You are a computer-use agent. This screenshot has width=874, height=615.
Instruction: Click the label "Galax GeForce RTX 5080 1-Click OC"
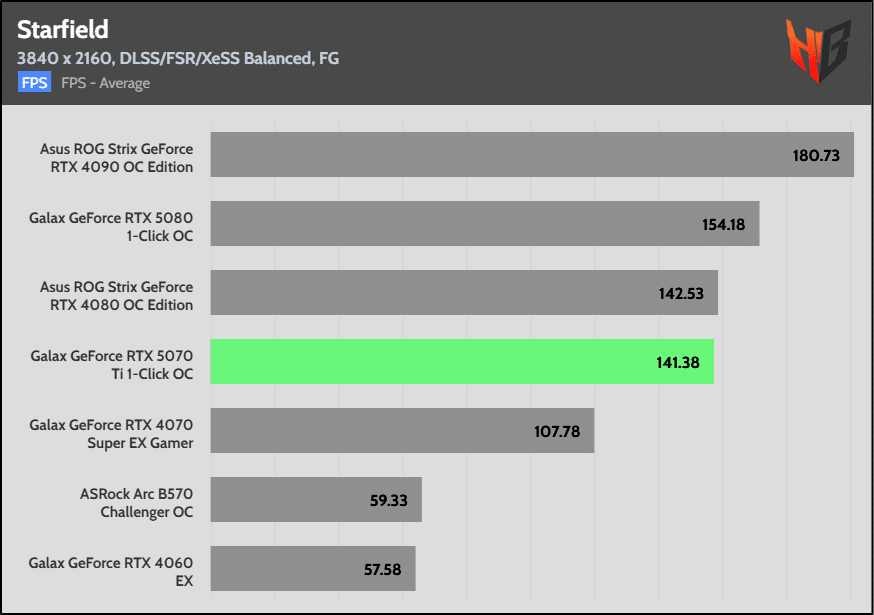[111, 227]
